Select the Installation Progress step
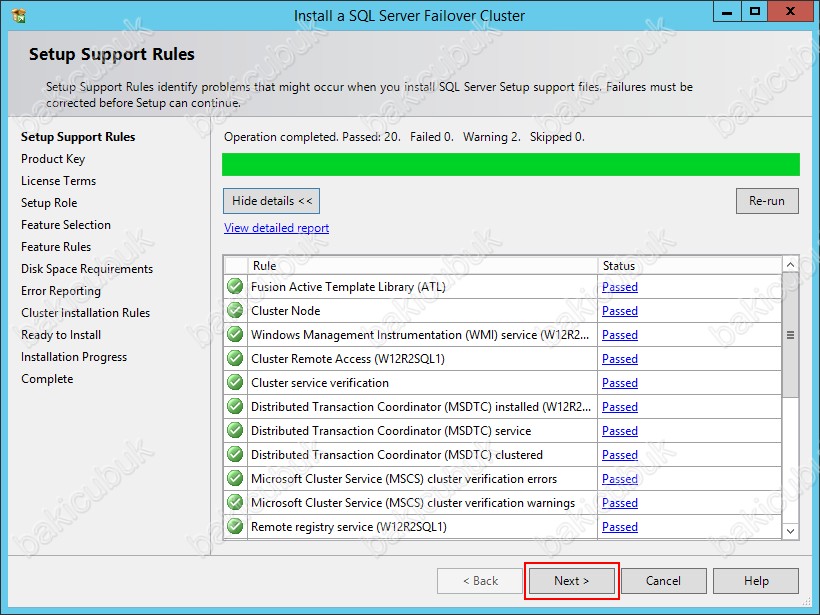The width and height of the screenshot is (820, 615). [74, 357]
